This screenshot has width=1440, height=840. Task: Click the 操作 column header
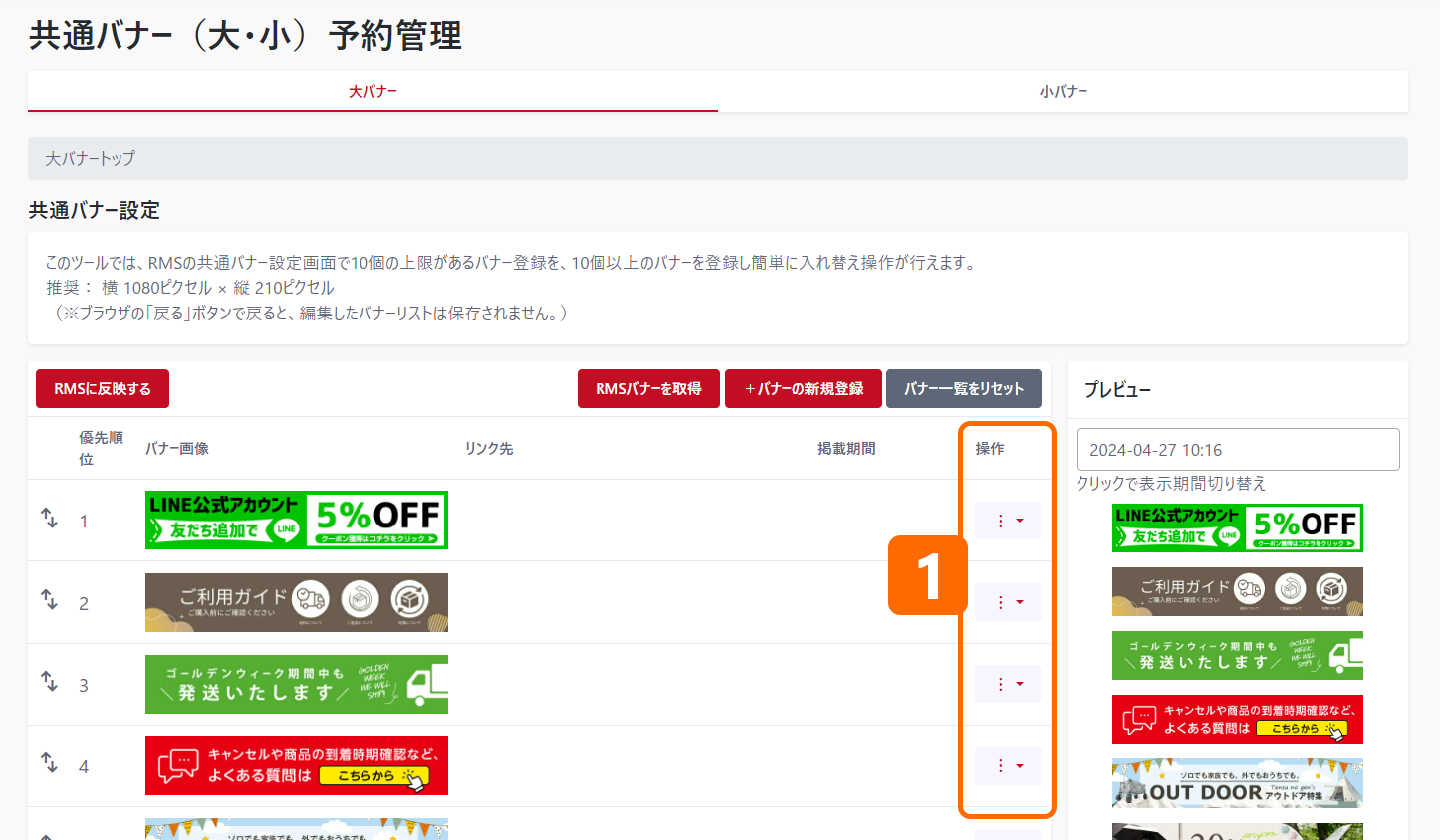[990, 449]
